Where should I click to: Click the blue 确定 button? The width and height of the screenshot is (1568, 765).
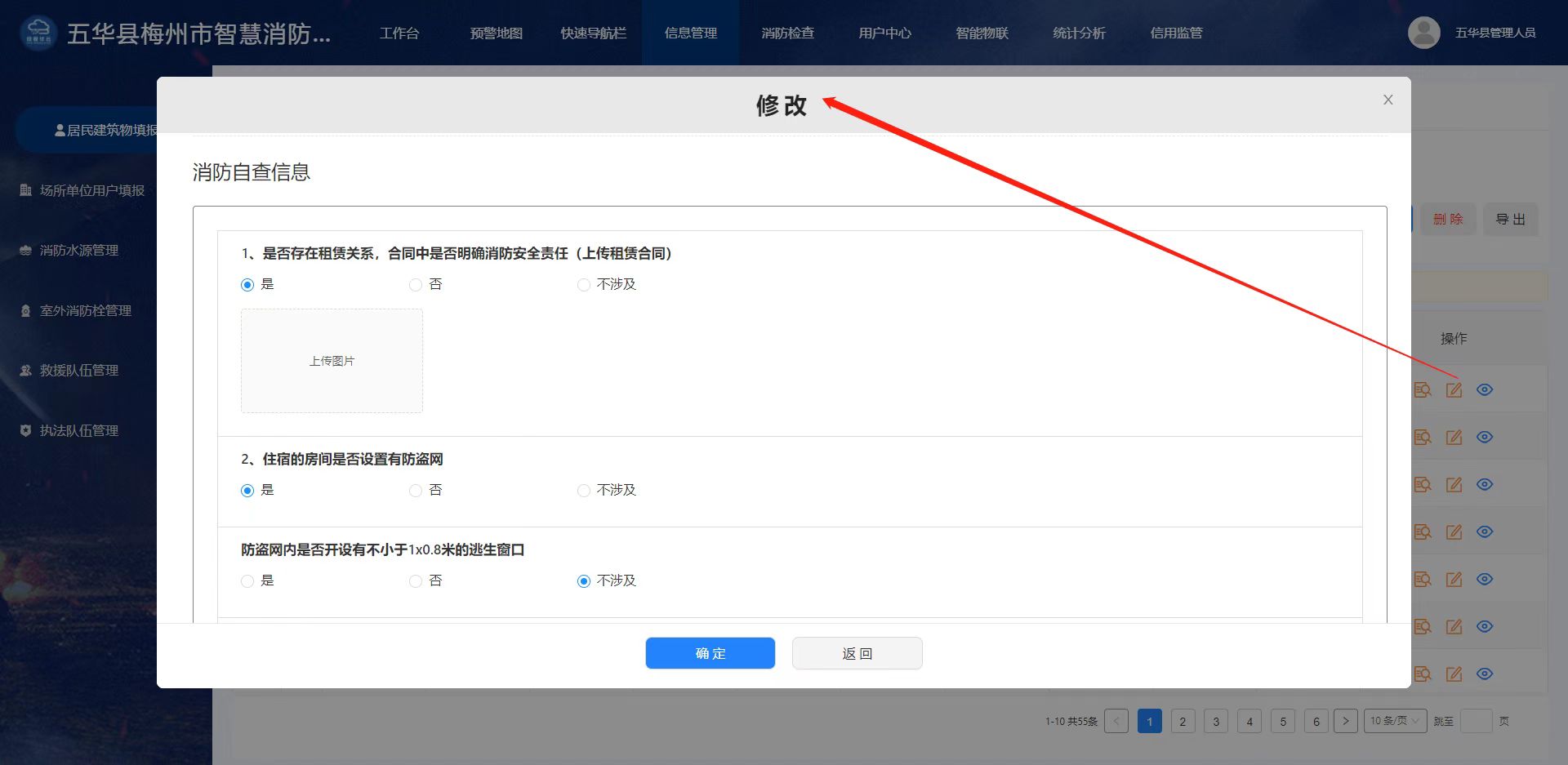coord(710,653)
